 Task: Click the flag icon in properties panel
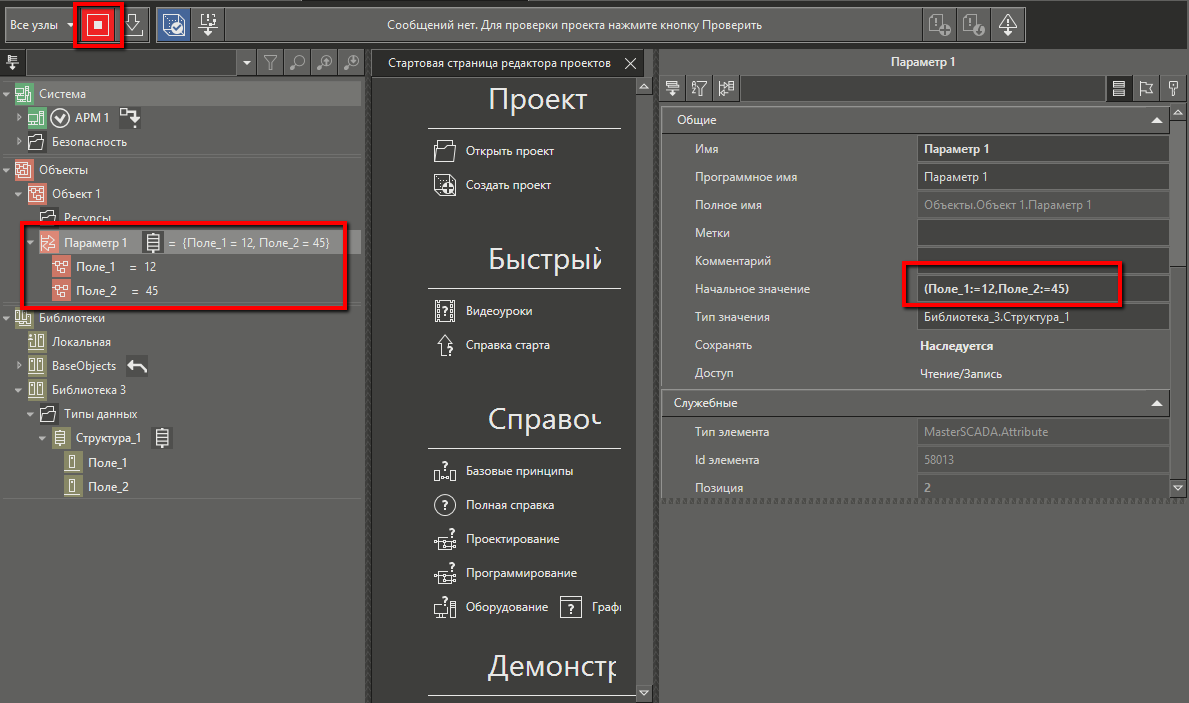[x=1146, y=88]
